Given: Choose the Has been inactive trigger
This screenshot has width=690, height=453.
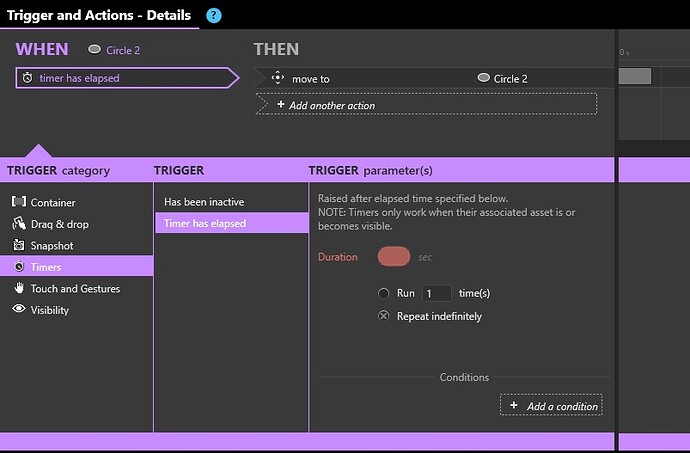Looking at the screenshot, I should tap(204, 202).
